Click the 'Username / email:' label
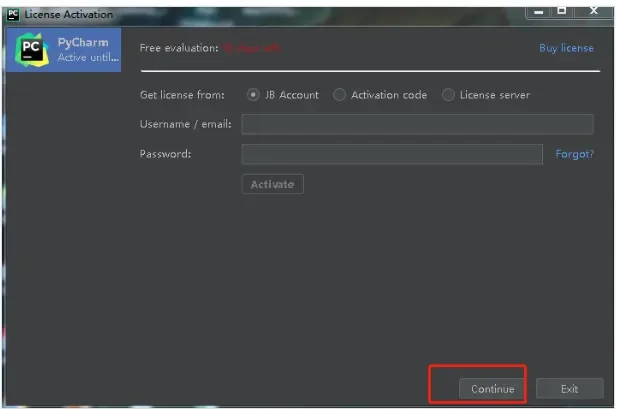This screenshot has width=617, height=409. point(186,124)
